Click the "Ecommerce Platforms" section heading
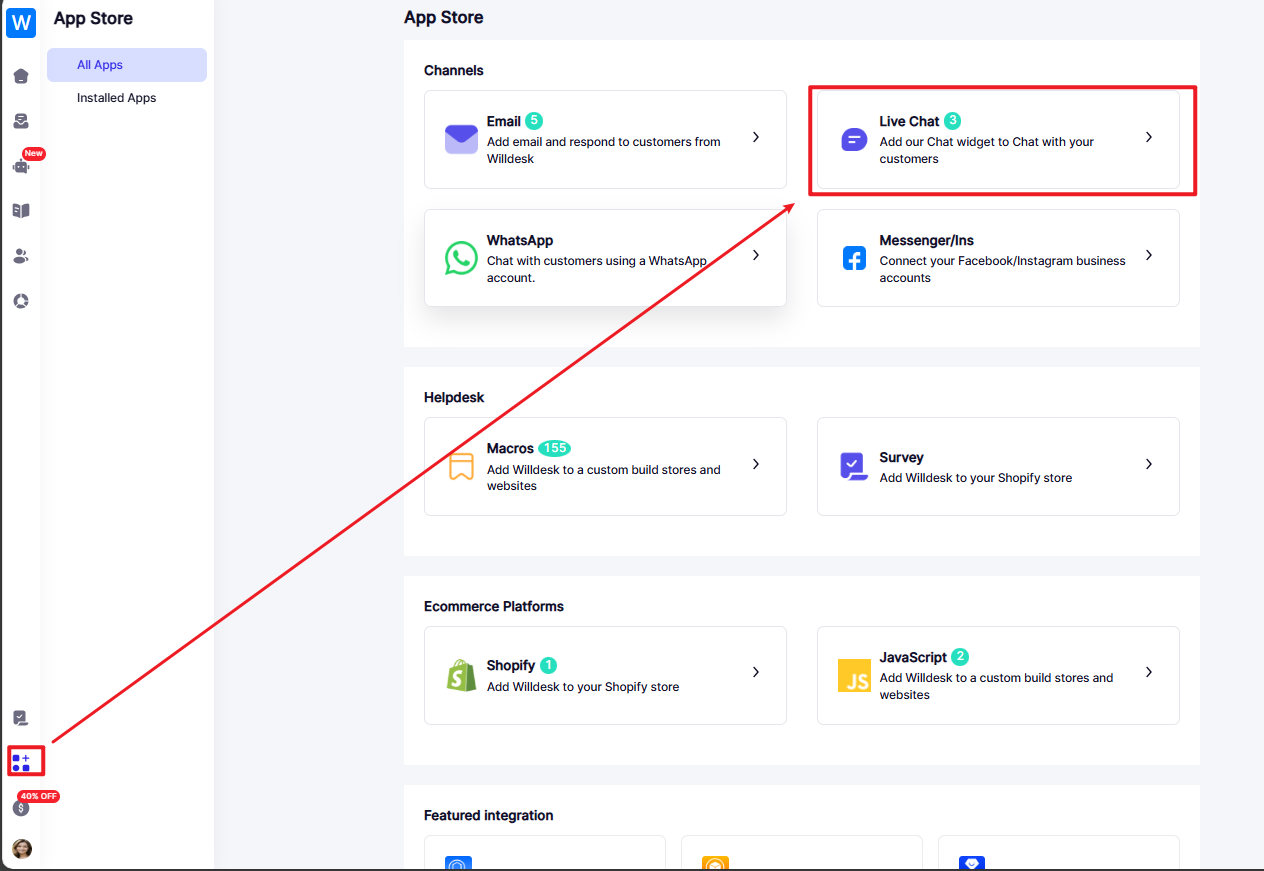Image resolution: width=1264 pixels, height=871 pixels. [x=494, y=606]
